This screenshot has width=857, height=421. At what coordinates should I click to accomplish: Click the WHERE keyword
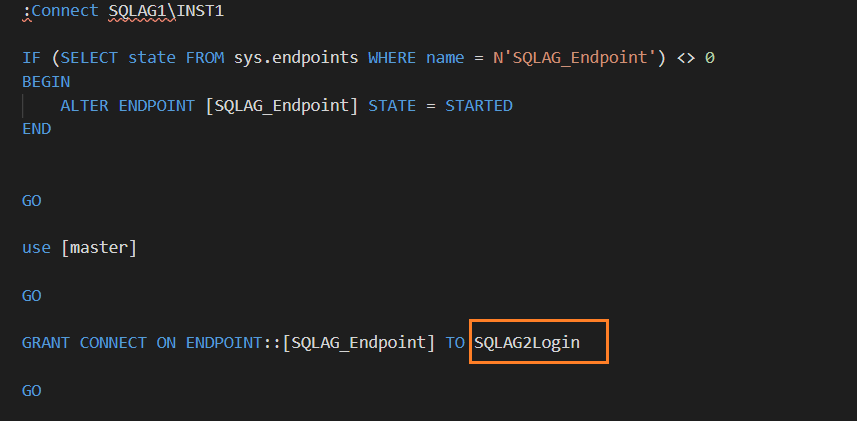[x=392, y=58]
